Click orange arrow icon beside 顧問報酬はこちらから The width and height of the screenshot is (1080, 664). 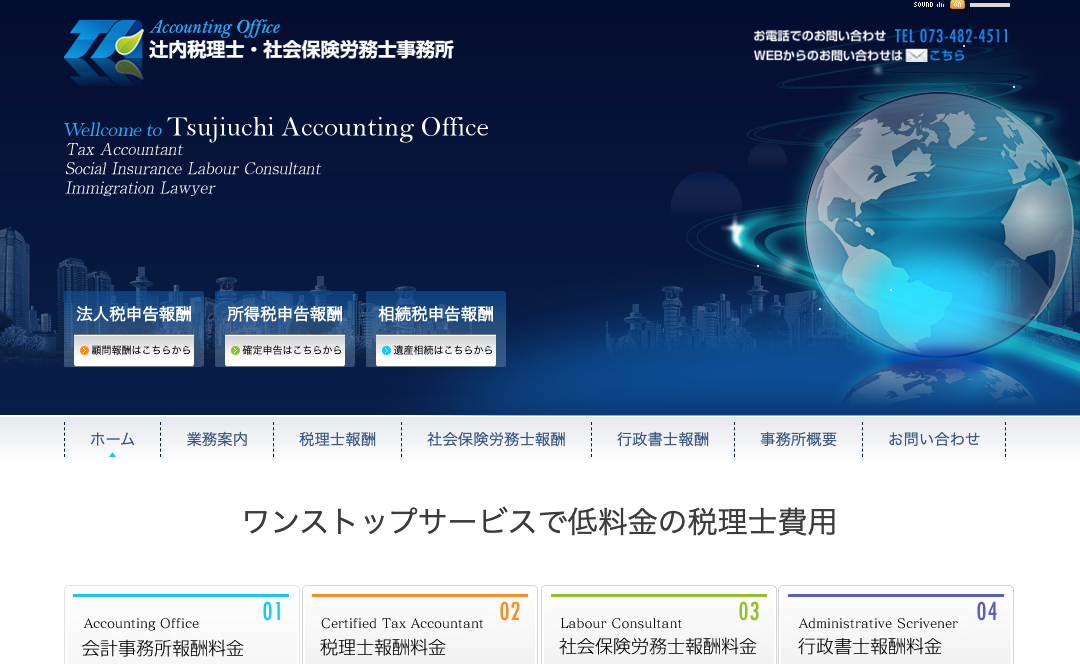click(85, 351)
